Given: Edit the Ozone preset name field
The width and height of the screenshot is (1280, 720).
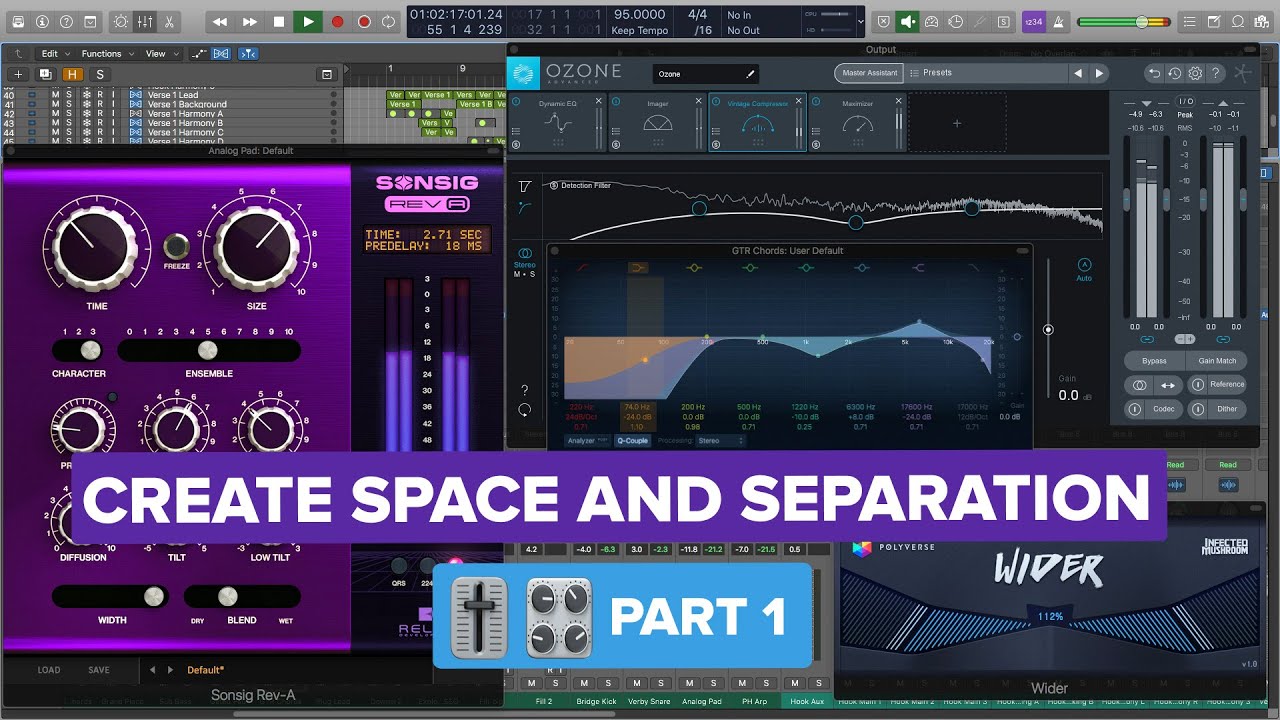Looking at the screenshot, I should [706, 74].
